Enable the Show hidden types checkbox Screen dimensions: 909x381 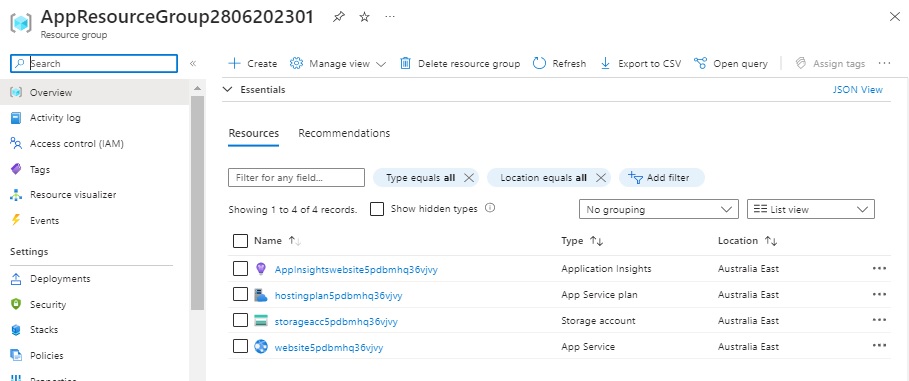click(377, 209)
